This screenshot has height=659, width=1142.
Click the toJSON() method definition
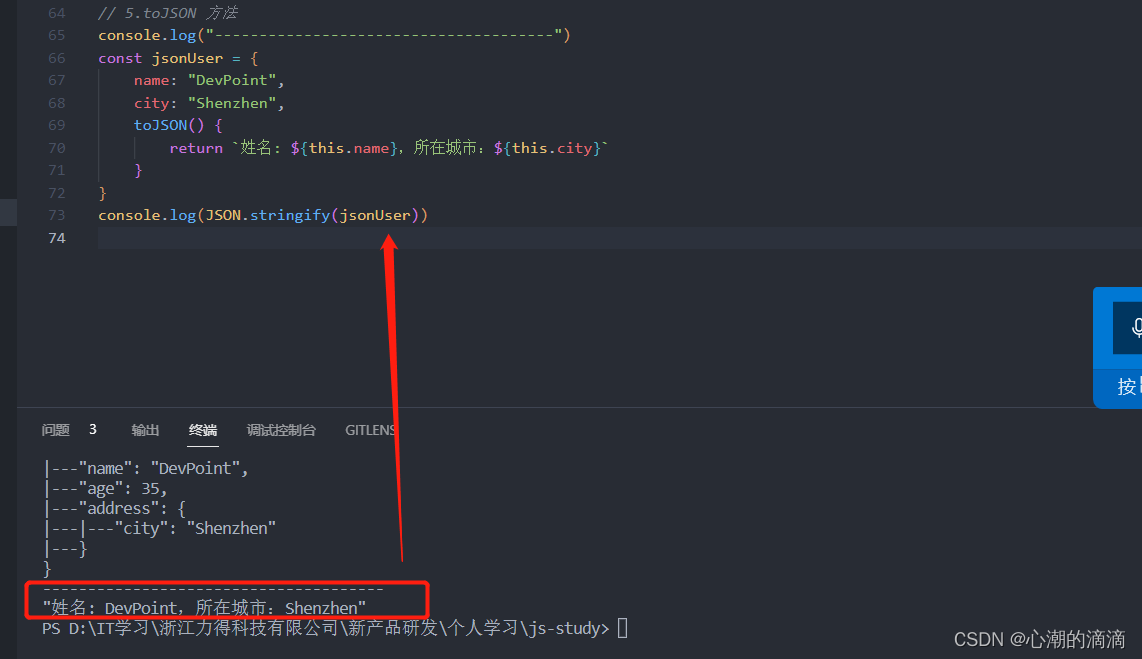[178, 125]
